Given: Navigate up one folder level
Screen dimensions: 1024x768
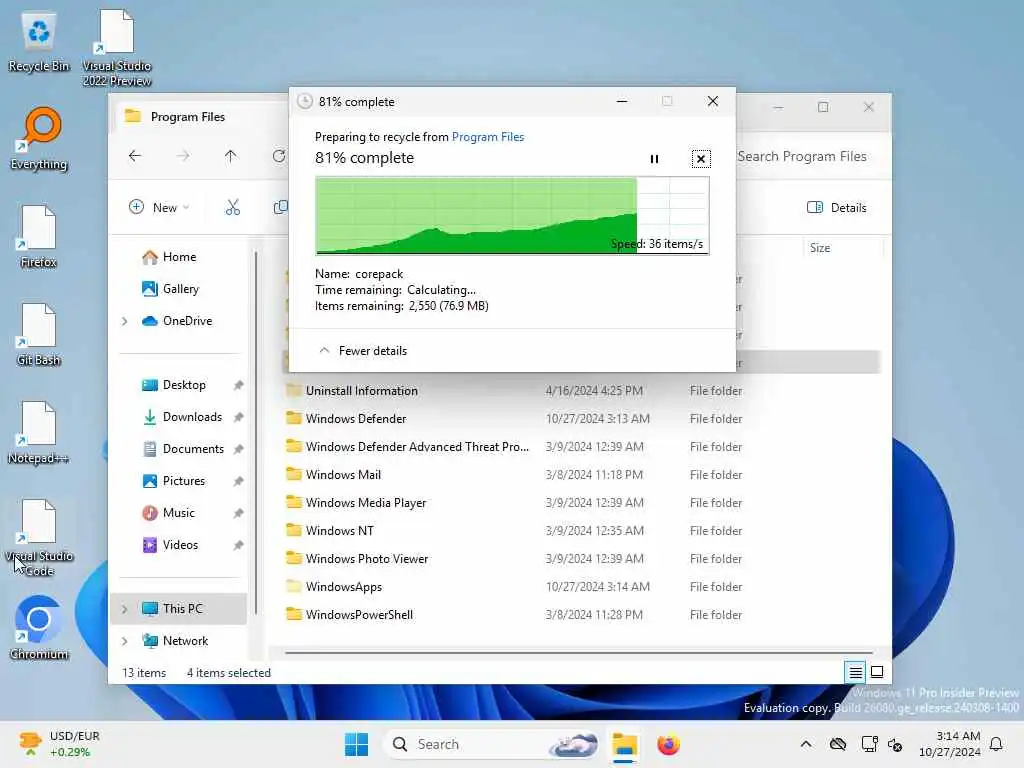Looking at the screenshot, I should (x=231, y=156).
